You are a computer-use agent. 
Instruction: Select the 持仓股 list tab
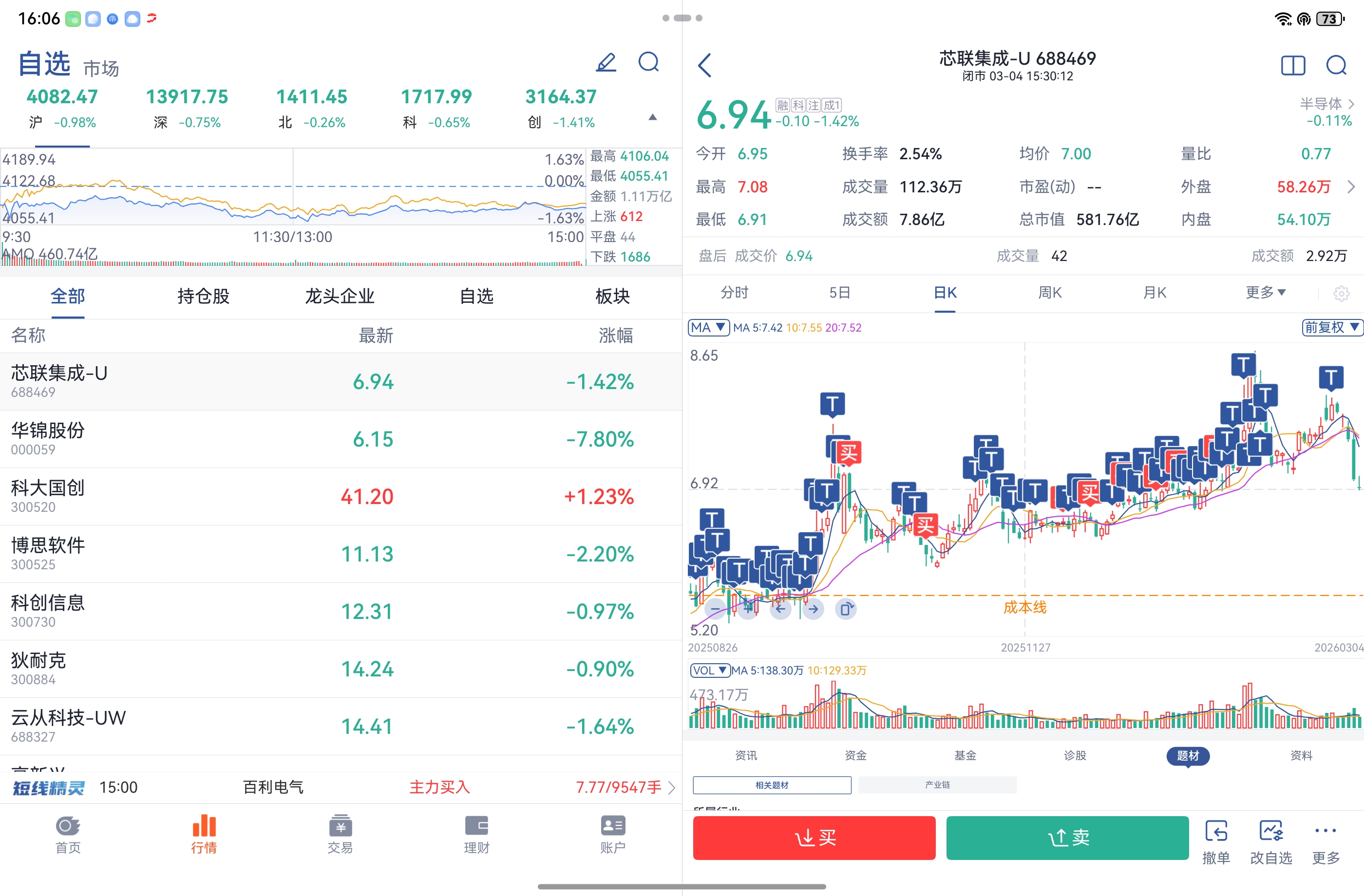pos(204,296)
